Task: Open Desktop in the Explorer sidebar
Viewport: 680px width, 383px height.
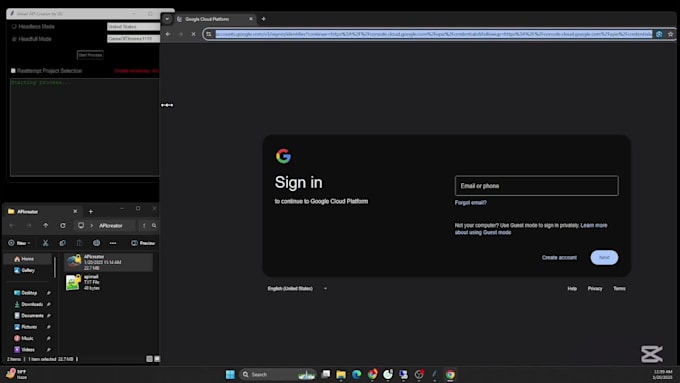Action: point(30,293)
